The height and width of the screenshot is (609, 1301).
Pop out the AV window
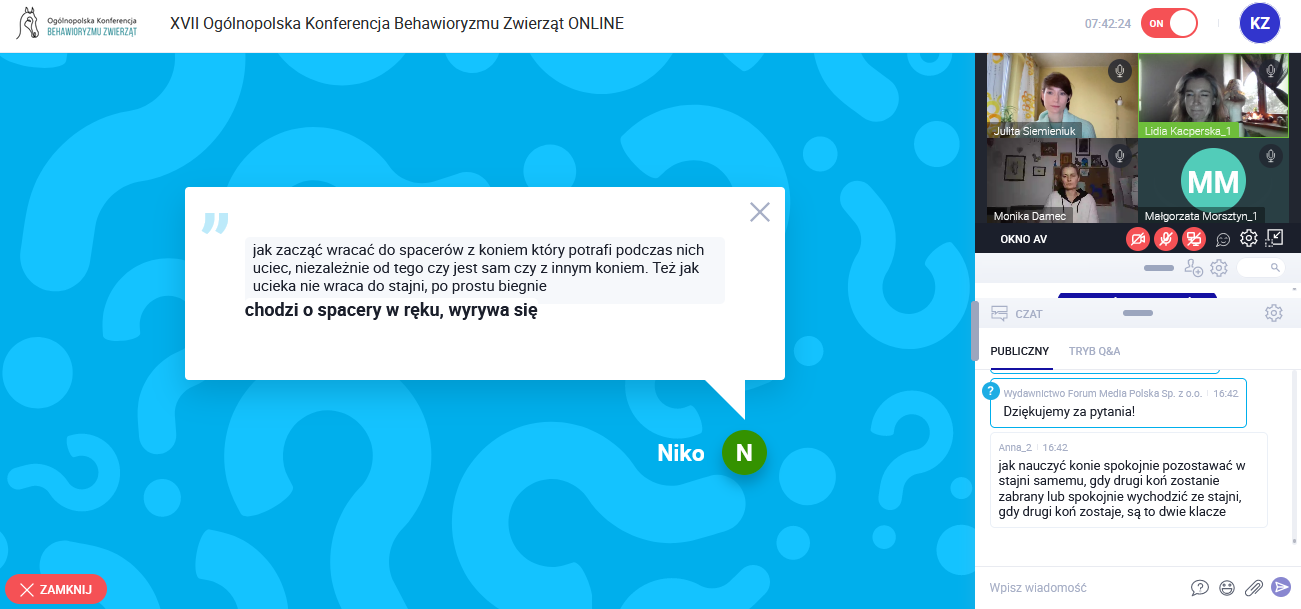tap(1274, 238)
